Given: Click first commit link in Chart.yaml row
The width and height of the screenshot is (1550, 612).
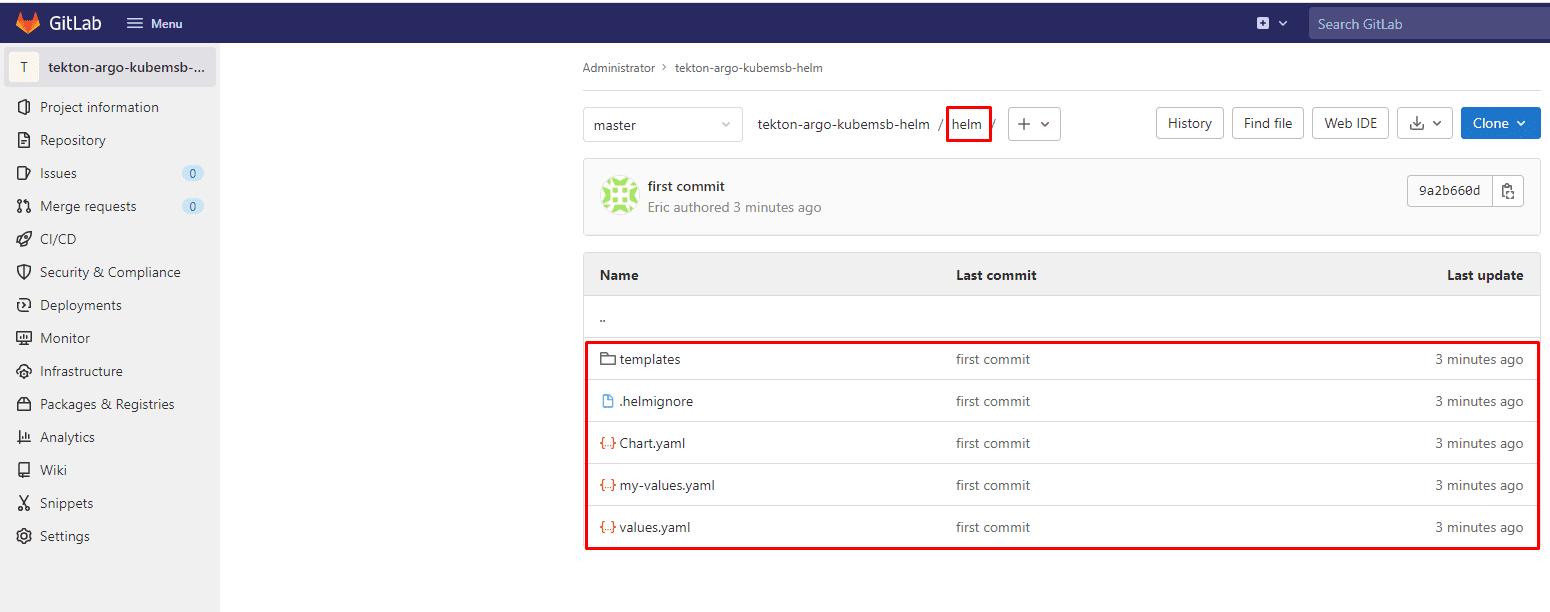Looking at the screenshot, I should pyautogui.click(x=993, y=443).
